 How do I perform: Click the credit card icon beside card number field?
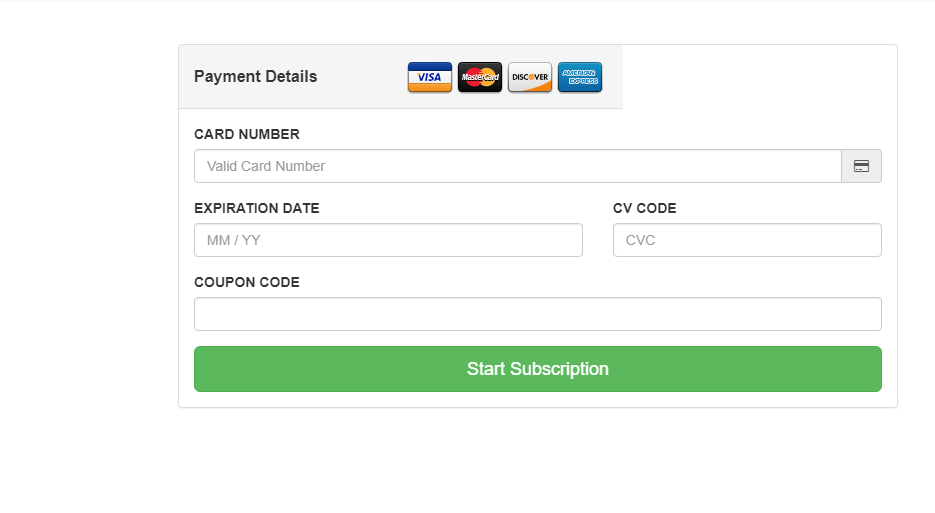click(861, 166)
